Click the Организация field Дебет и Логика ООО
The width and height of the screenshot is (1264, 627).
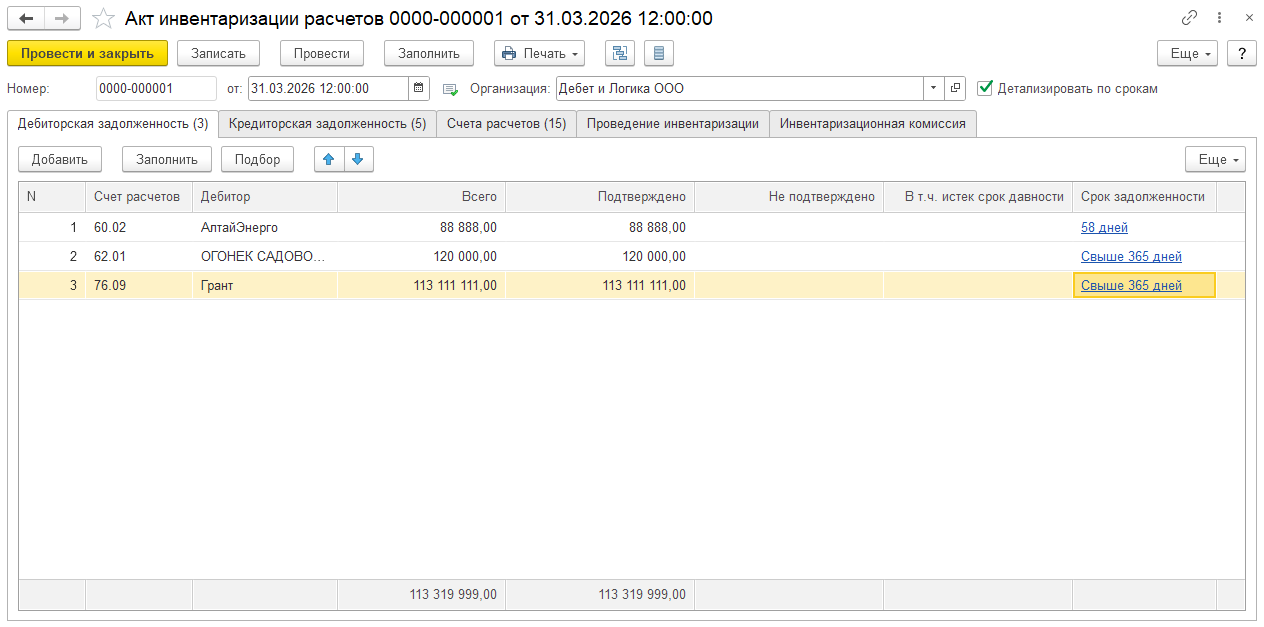(x=739, y=88)
